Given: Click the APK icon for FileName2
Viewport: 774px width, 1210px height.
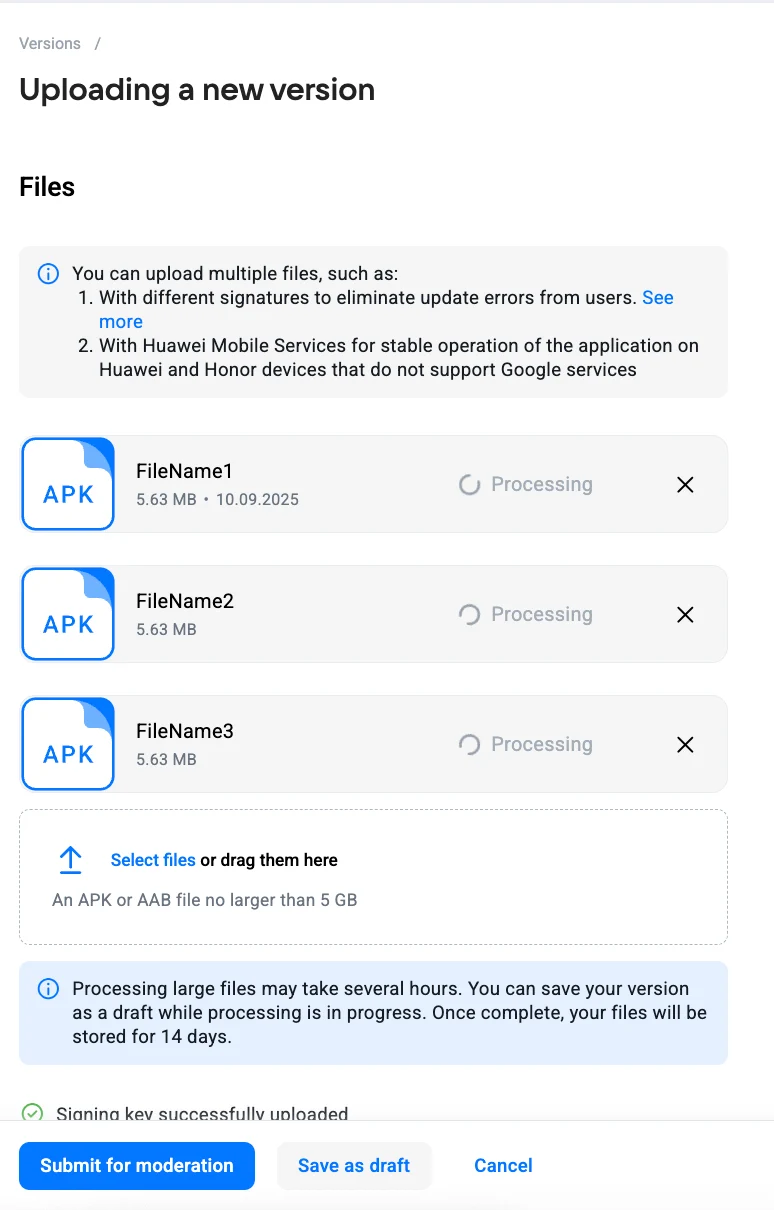Looking at the screenshot, I should tap(68, 614).
